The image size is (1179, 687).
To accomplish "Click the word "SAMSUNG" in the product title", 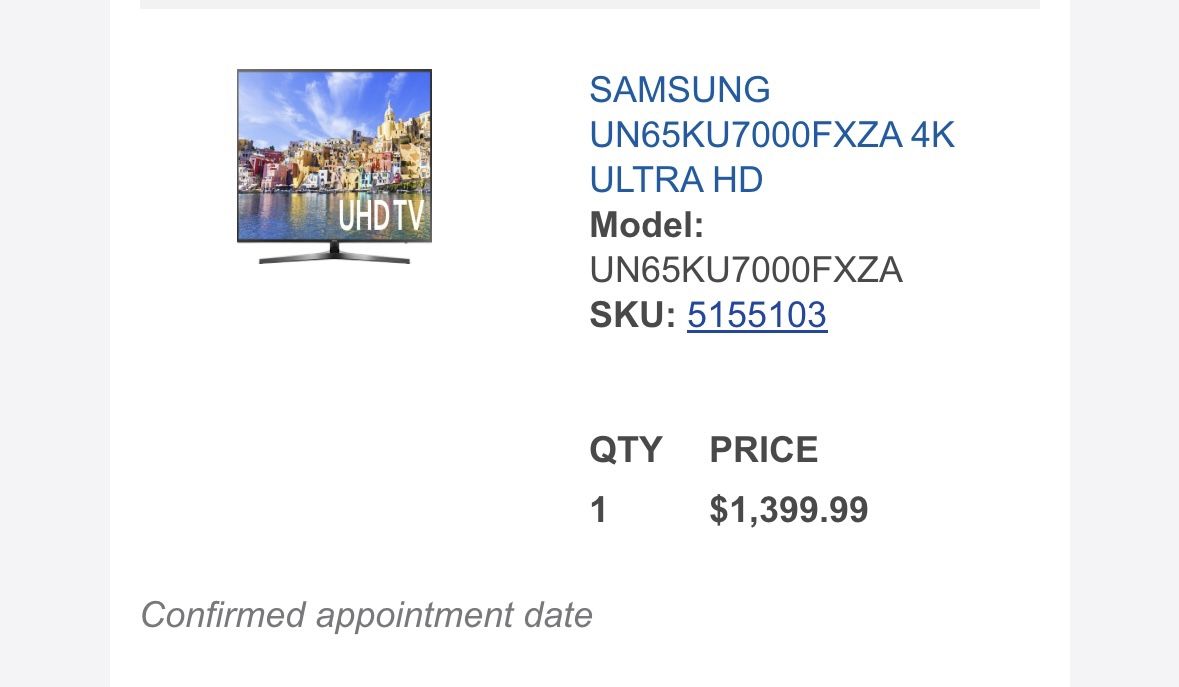I will tap(680, 90).
